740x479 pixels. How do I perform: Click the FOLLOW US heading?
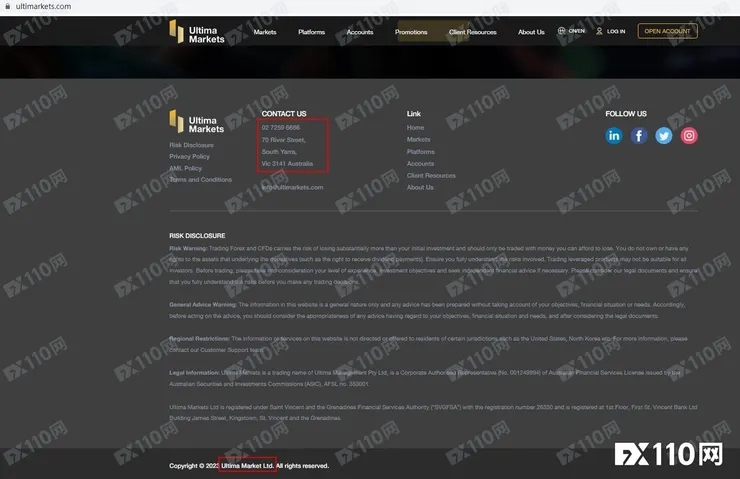[x=626, y=114]
